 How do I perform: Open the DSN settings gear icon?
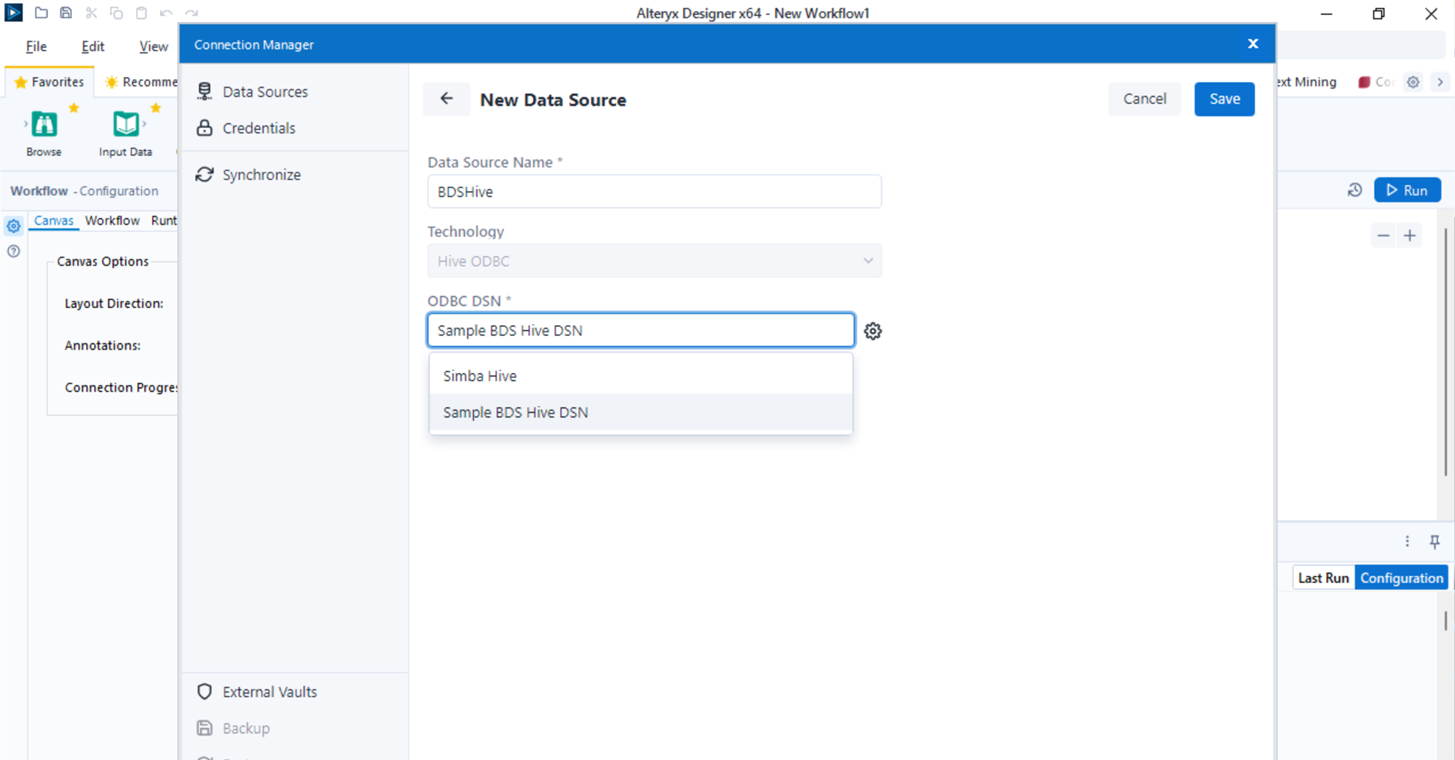pyautogui.click(x=873, y=331)
